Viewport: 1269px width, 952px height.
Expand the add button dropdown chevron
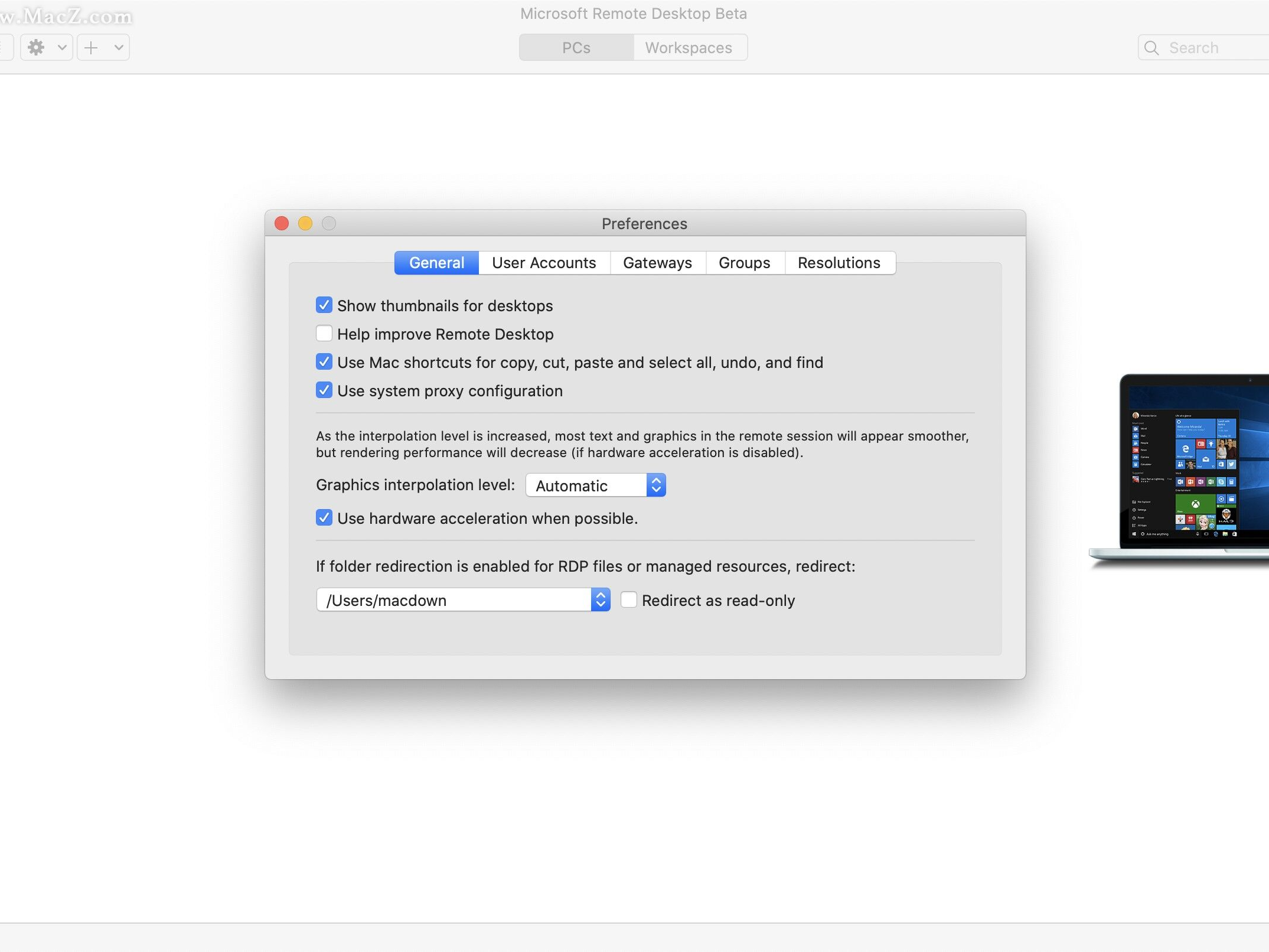pos(118,47)
